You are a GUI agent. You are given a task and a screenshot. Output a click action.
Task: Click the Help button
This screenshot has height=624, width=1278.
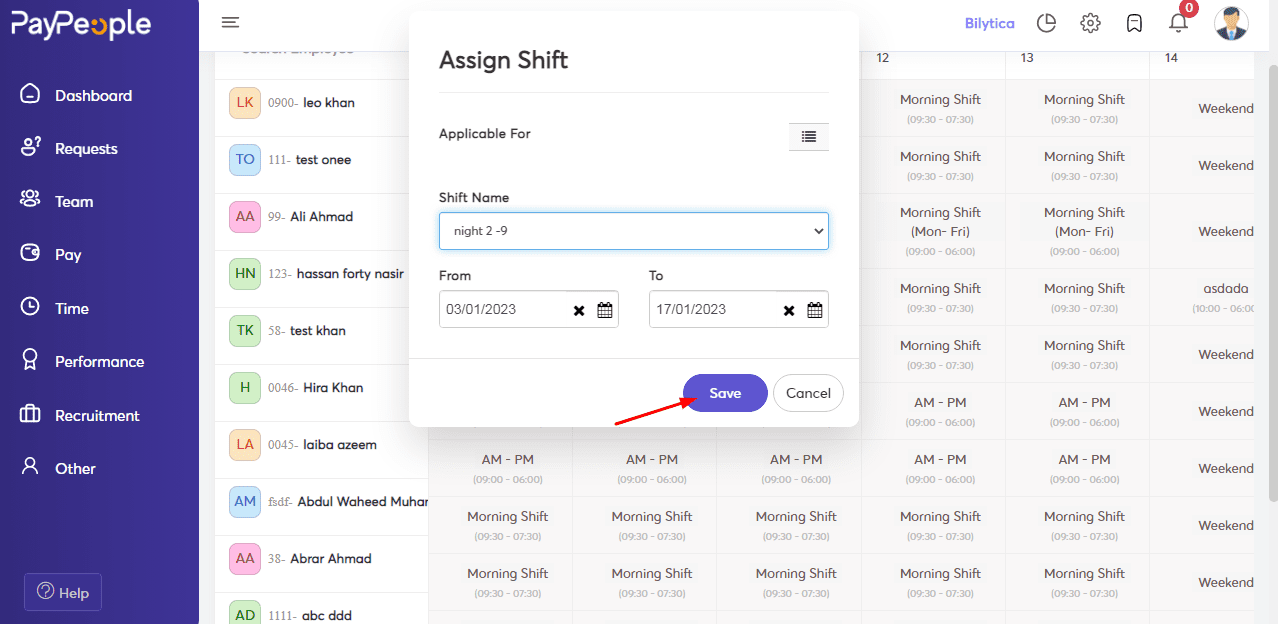63,592
